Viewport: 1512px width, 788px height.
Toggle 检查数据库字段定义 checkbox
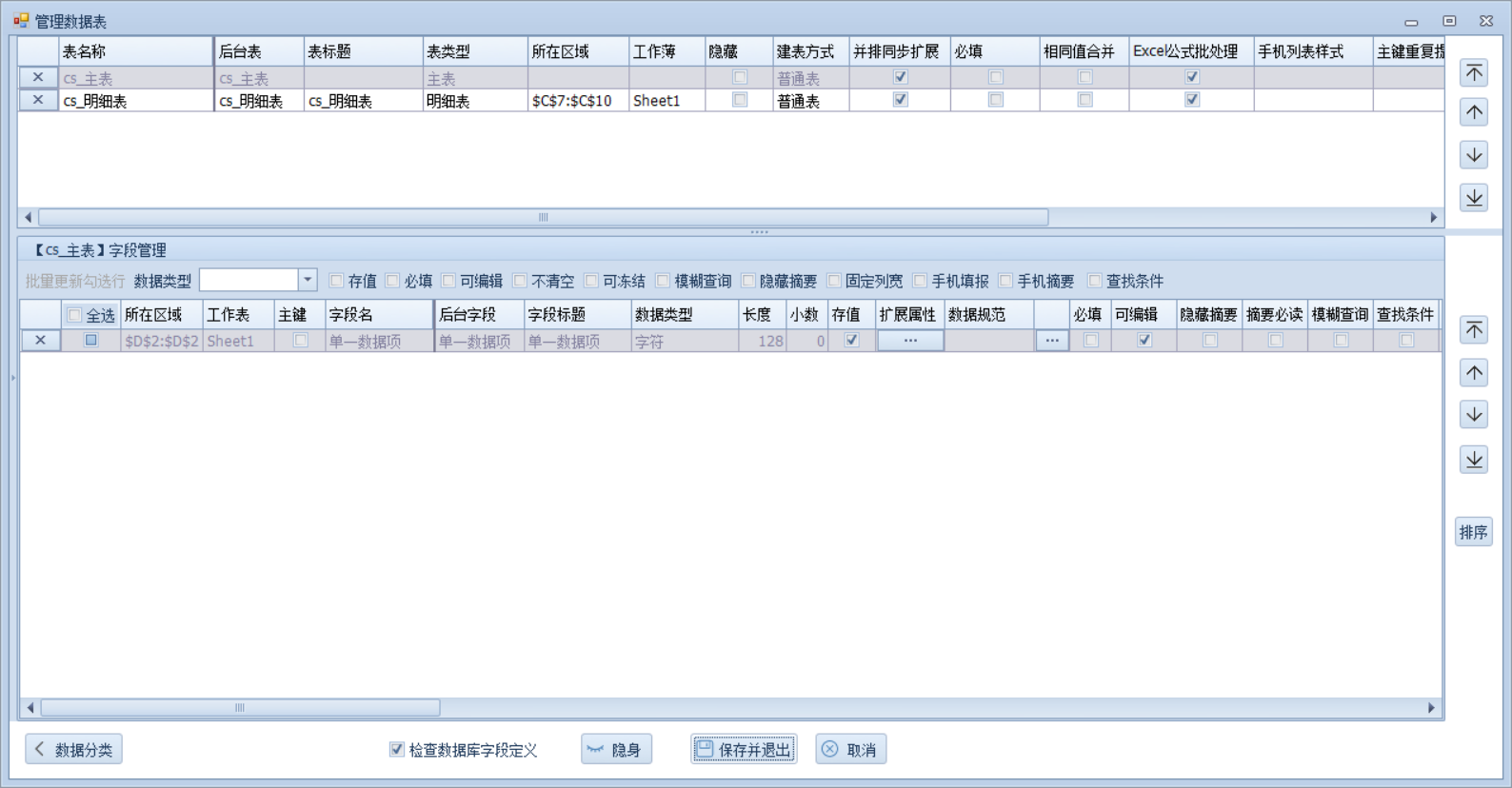[x=397, y=750]
